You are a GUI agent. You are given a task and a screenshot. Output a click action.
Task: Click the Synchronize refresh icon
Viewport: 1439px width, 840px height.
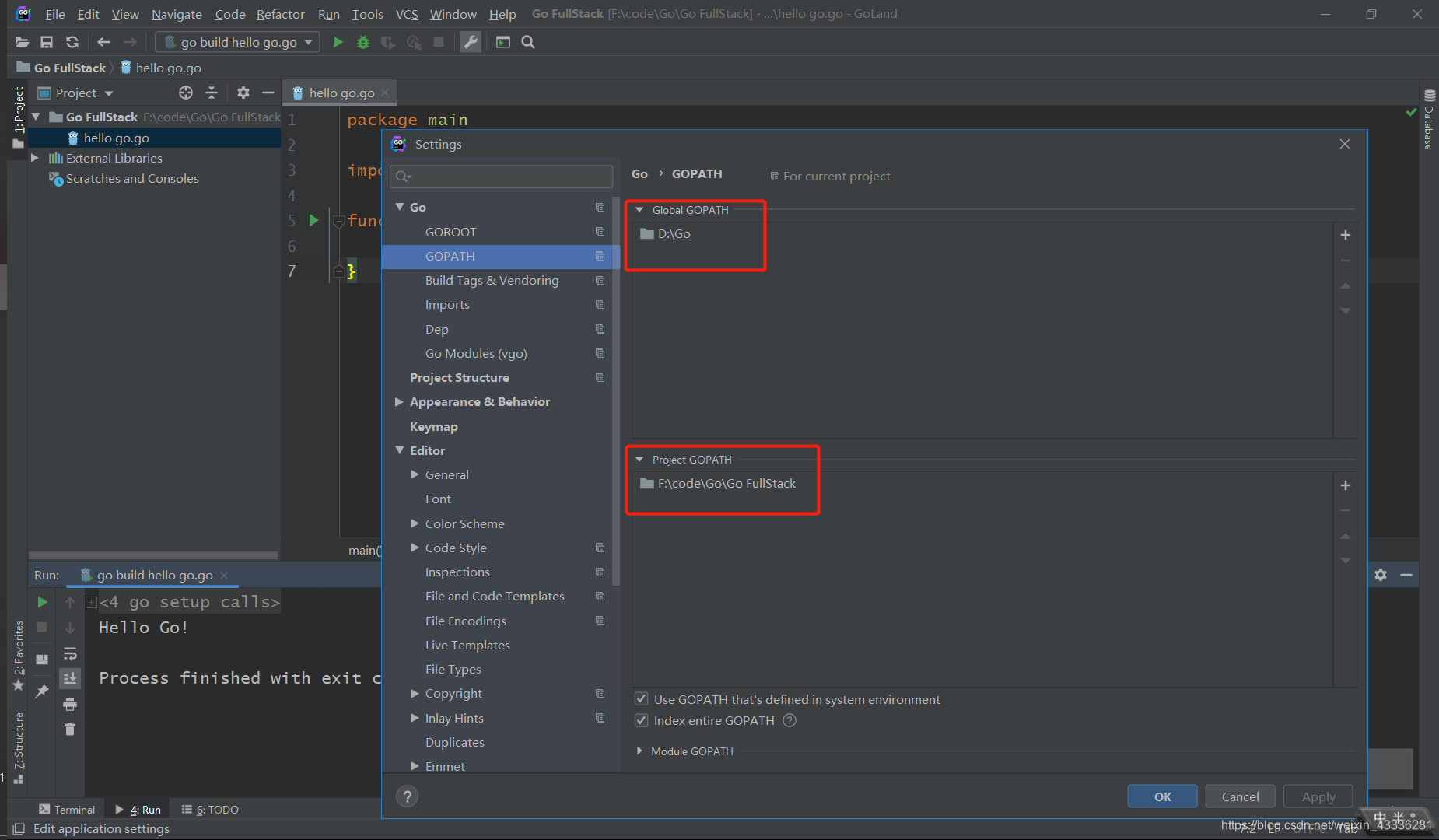72,42
